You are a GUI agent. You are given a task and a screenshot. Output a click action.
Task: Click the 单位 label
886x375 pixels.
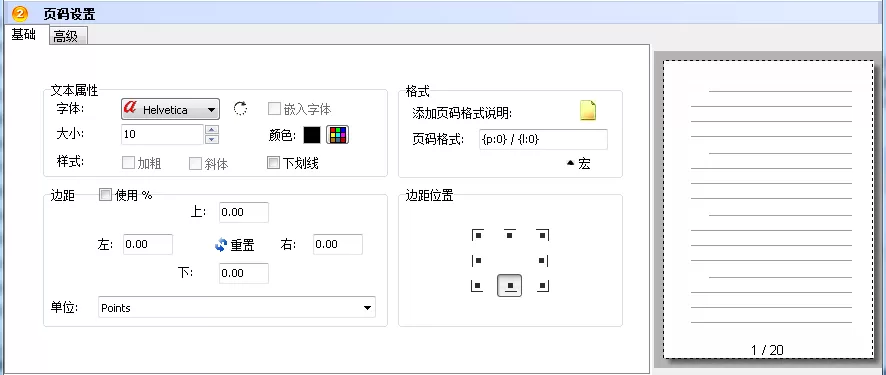pyautogui.click(x=64, y=308)
